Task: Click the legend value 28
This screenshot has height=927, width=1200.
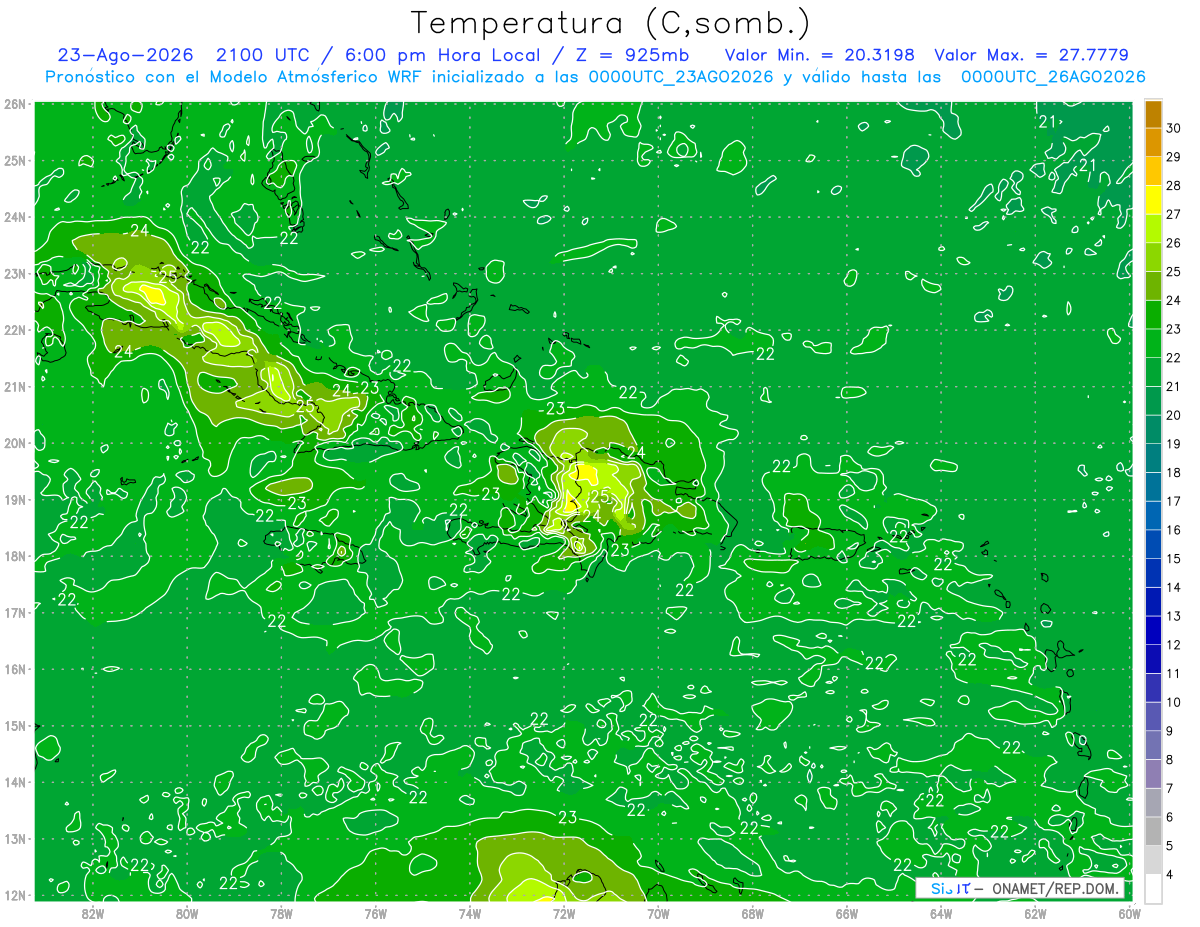Action: pos(1173,185)
